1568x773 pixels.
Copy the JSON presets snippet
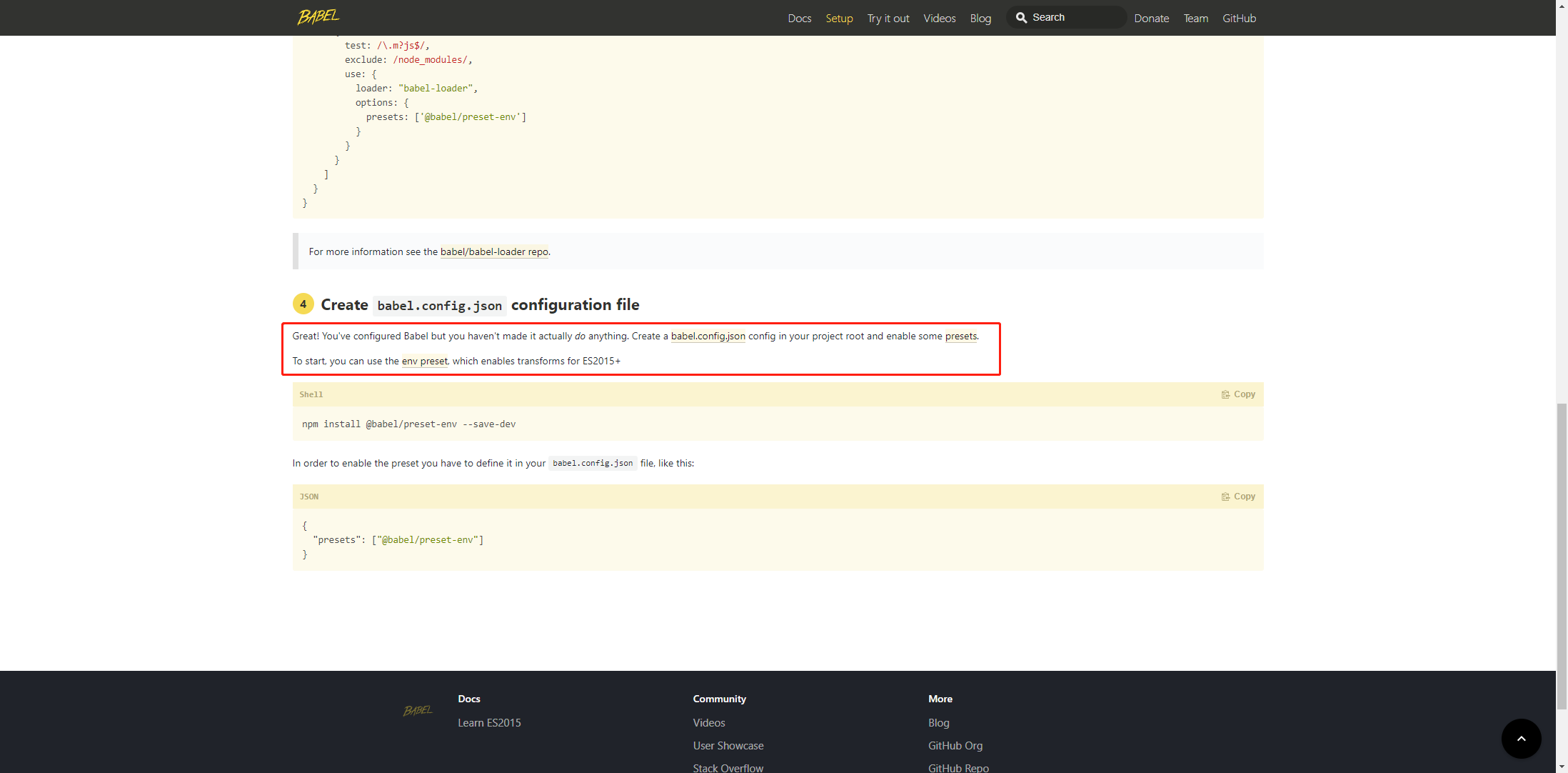point(1238,497)
